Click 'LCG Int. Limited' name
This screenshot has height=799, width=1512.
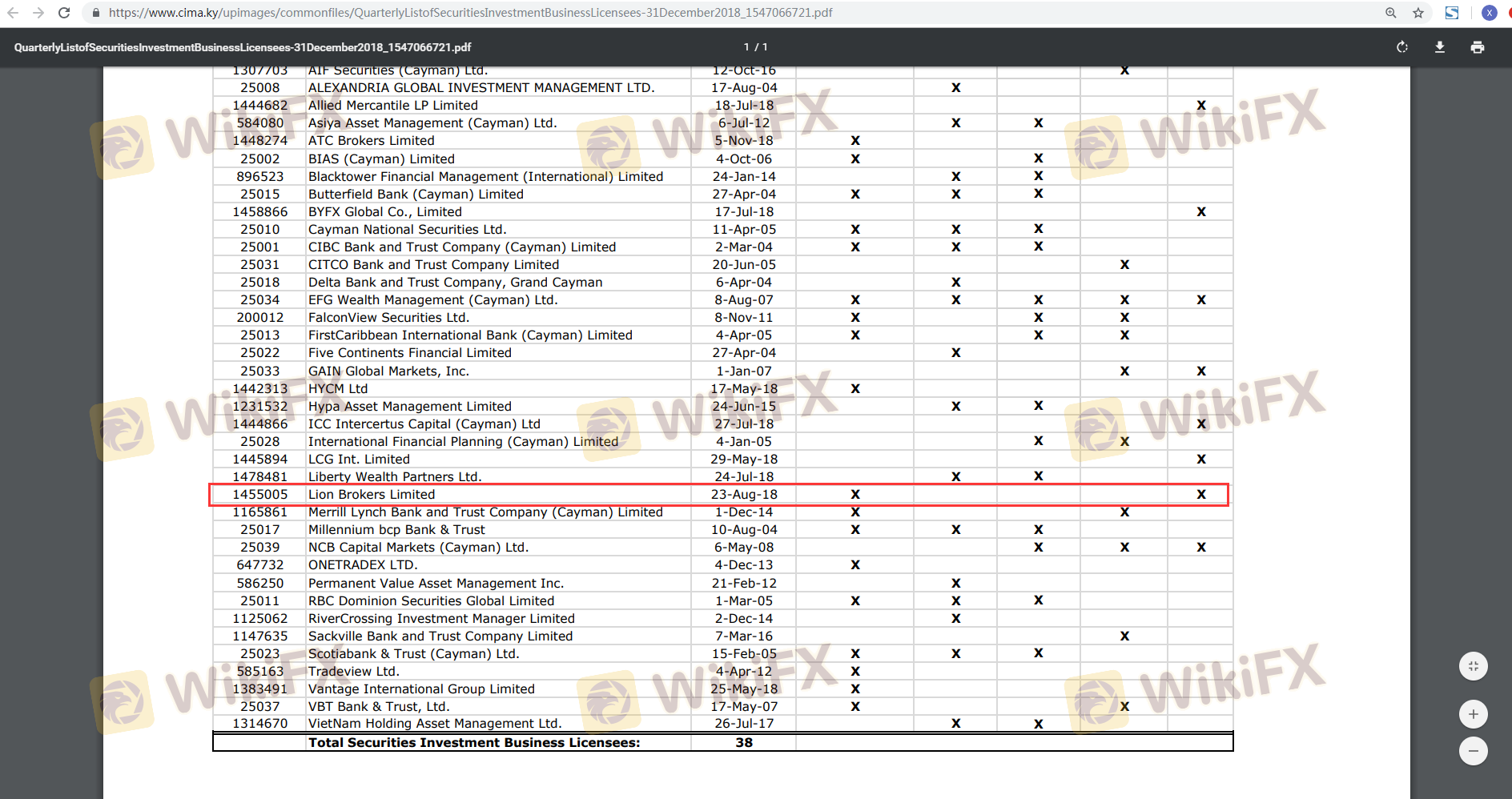359,460
